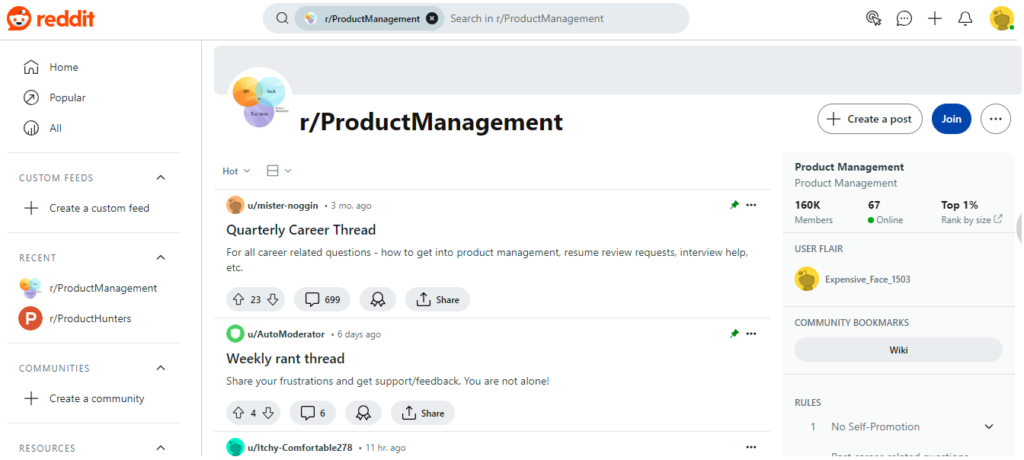This screenshot has height=460, width=1024.
Task: Remove the r/ProductManagement search filter
Action: (x=432, y=18)
